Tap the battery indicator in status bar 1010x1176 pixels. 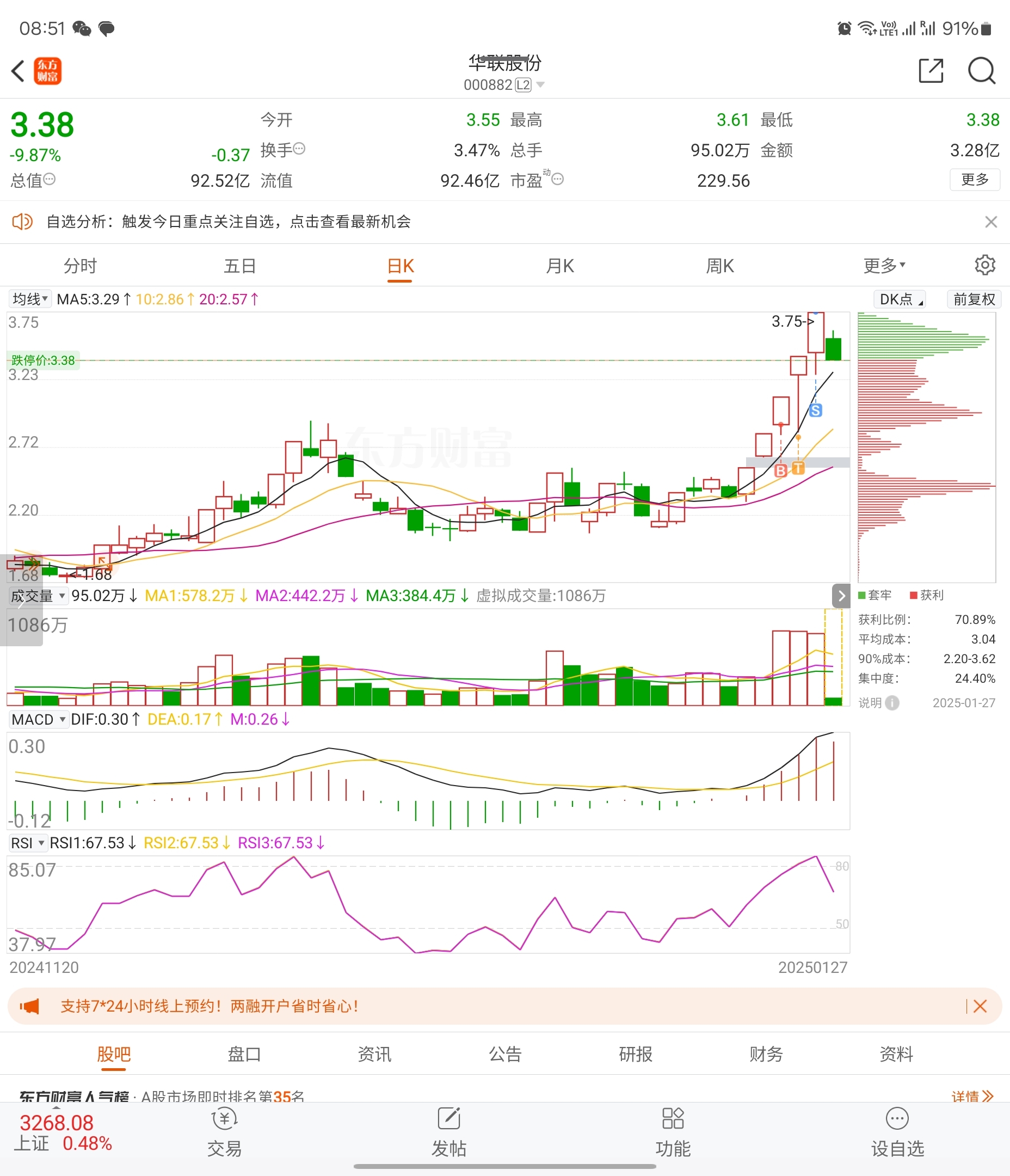pyautogui.click(x=986, y=28)
